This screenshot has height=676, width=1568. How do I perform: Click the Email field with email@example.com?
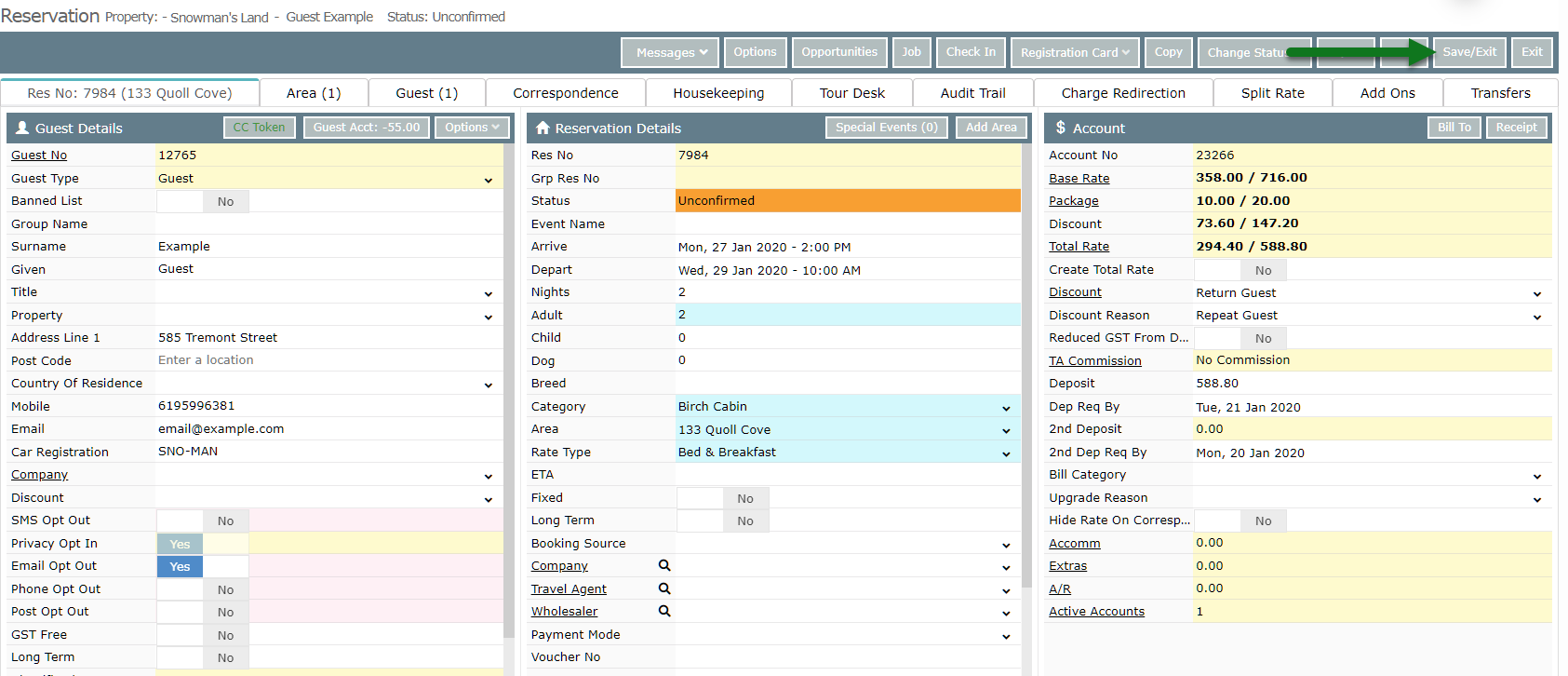(x=328, y=429)
